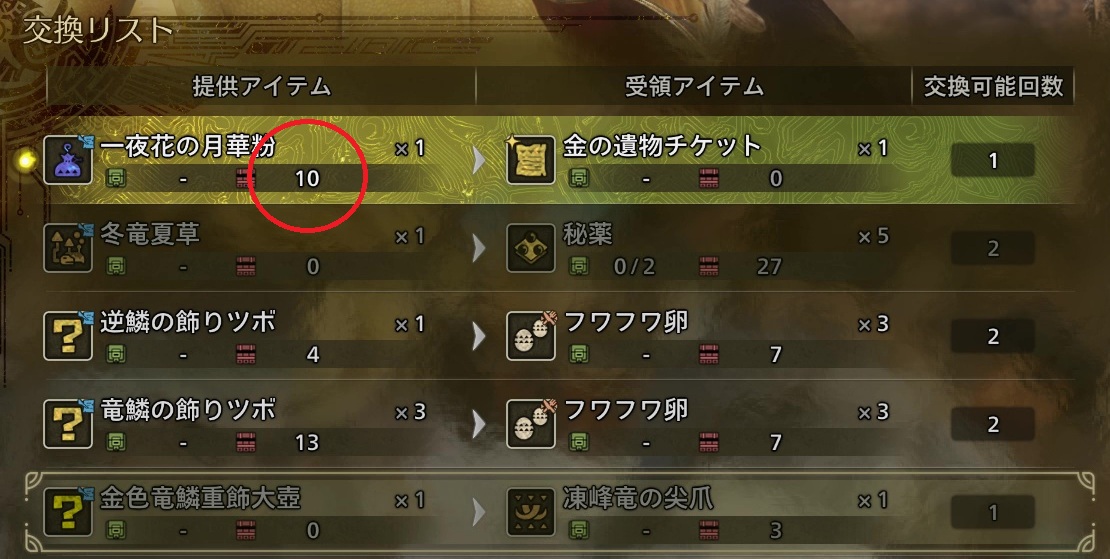Click the 冬竜夏草 item icon
This screenshot has height=559, width=1110.
(x=68, y=248)
